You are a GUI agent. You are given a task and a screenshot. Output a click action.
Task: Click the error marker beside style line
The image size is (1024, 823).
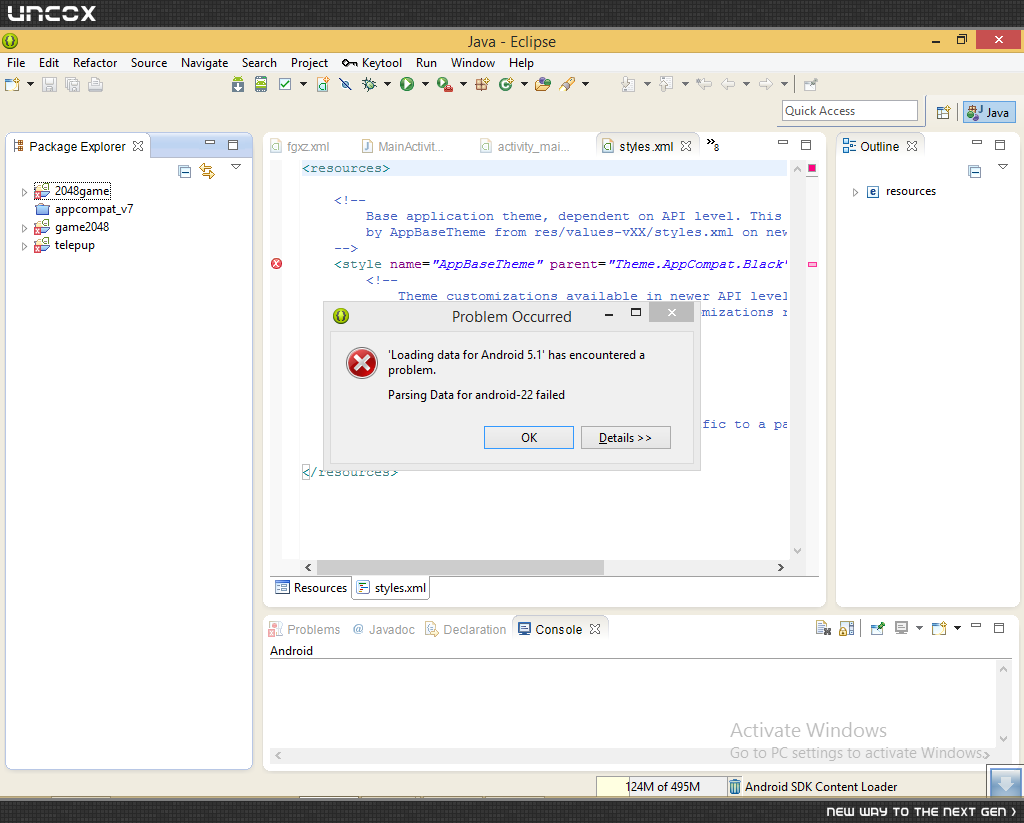[x=276, y=264]
